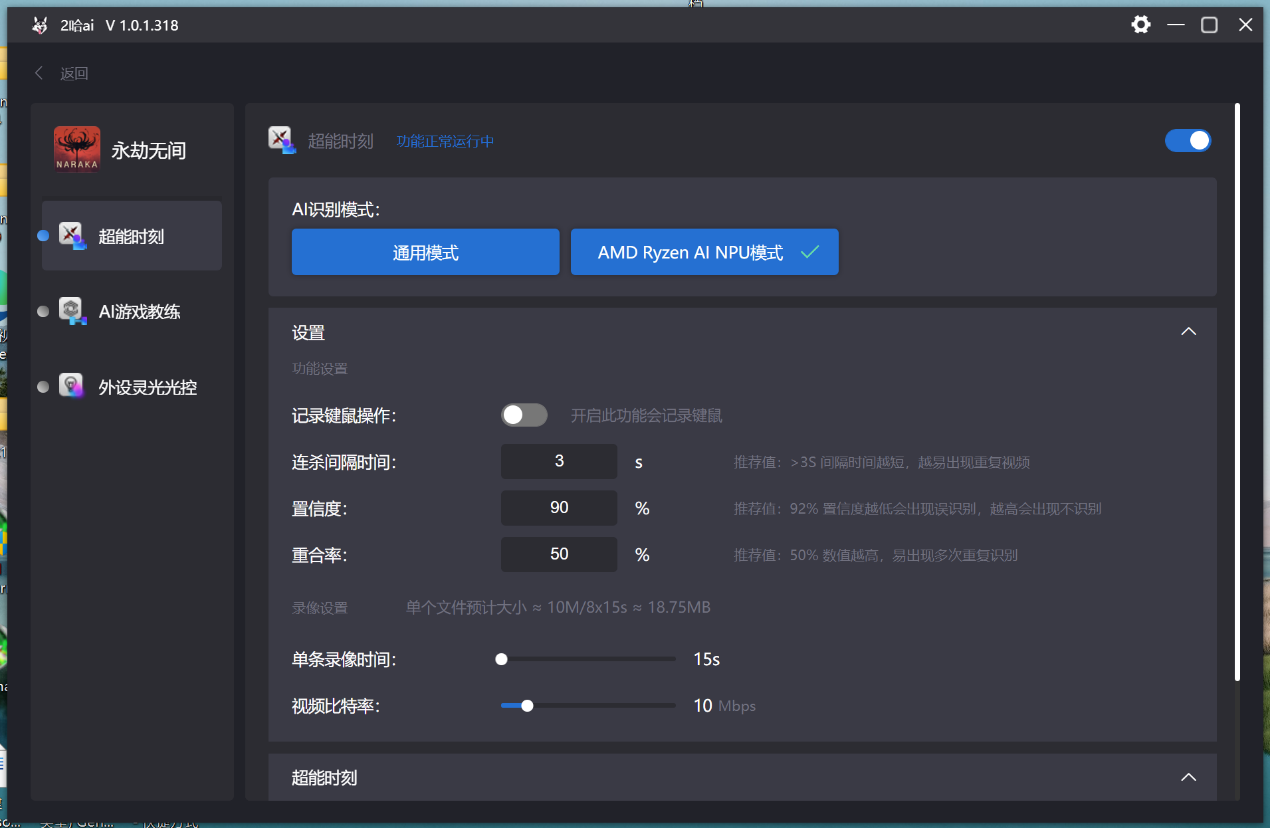Click the 外设灵光光控 lightbulb icon
The width and height of the screenshot is (1270, 828).
click(x=71, y=386)
